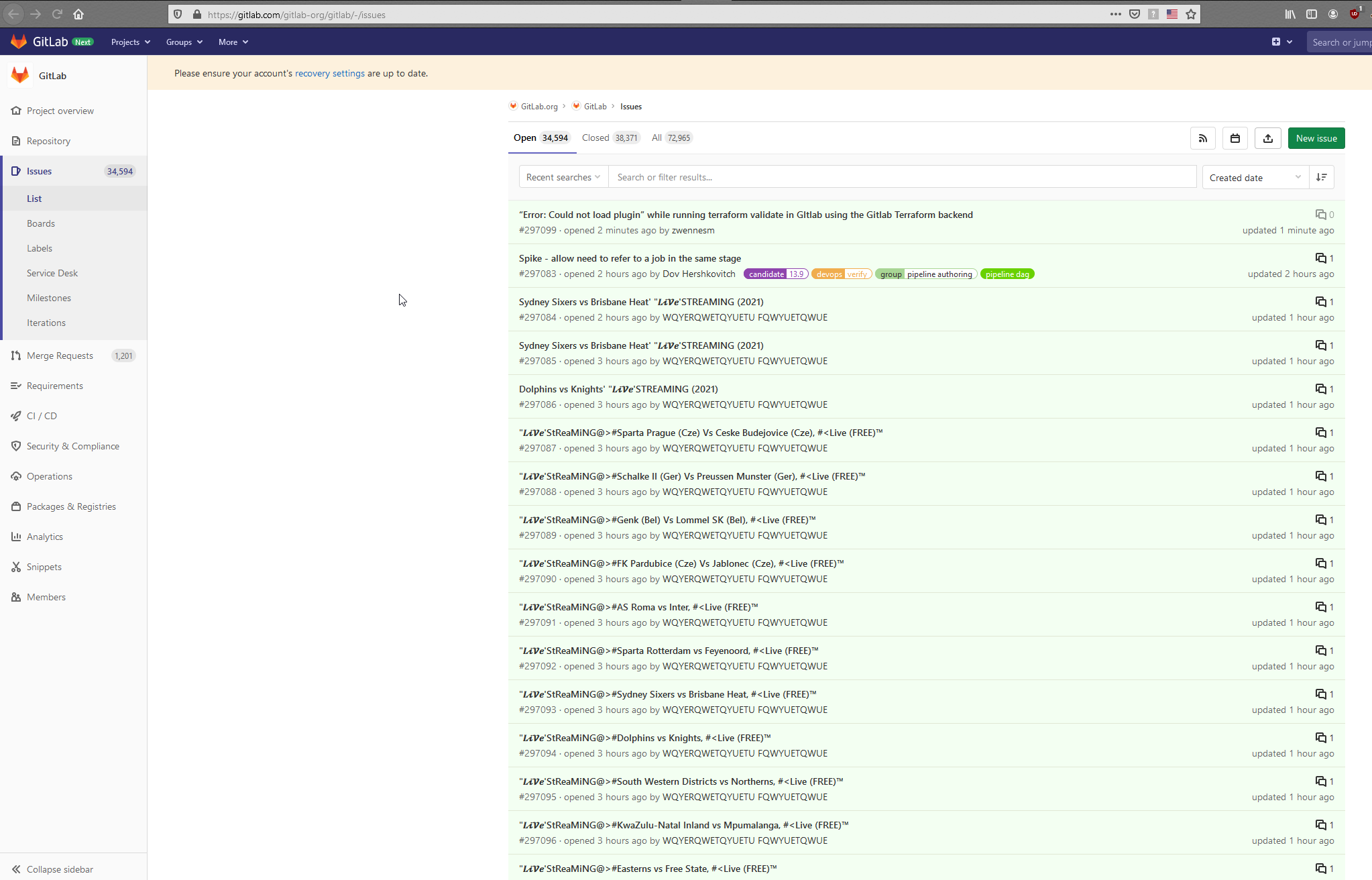Switch to the Closed issues tab
Viewport: 1372px width, 880px height.
[609, 137]
